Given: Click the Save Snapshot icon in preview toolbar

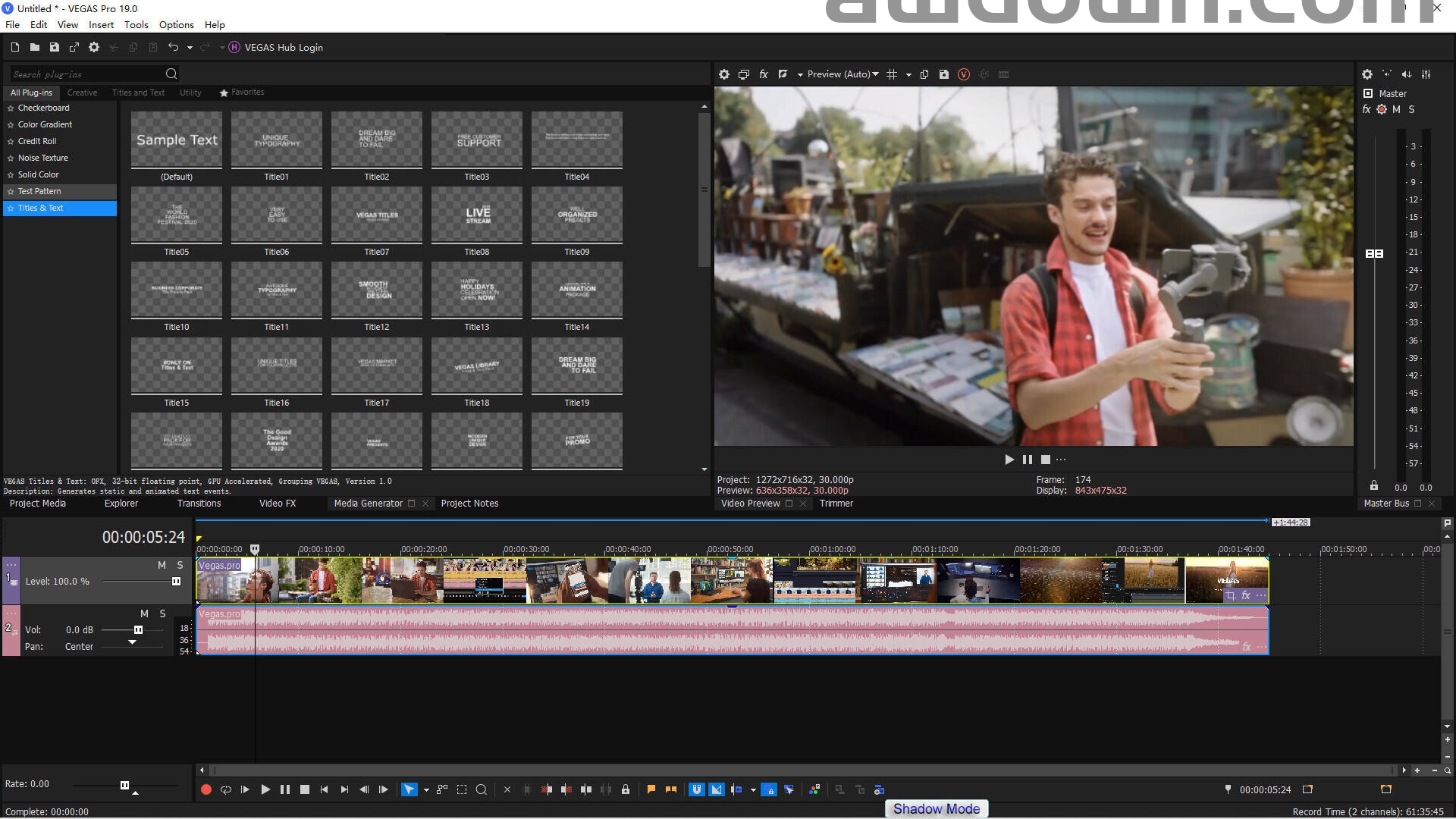Looking at the screenshot, I should (x=943, y=74).
